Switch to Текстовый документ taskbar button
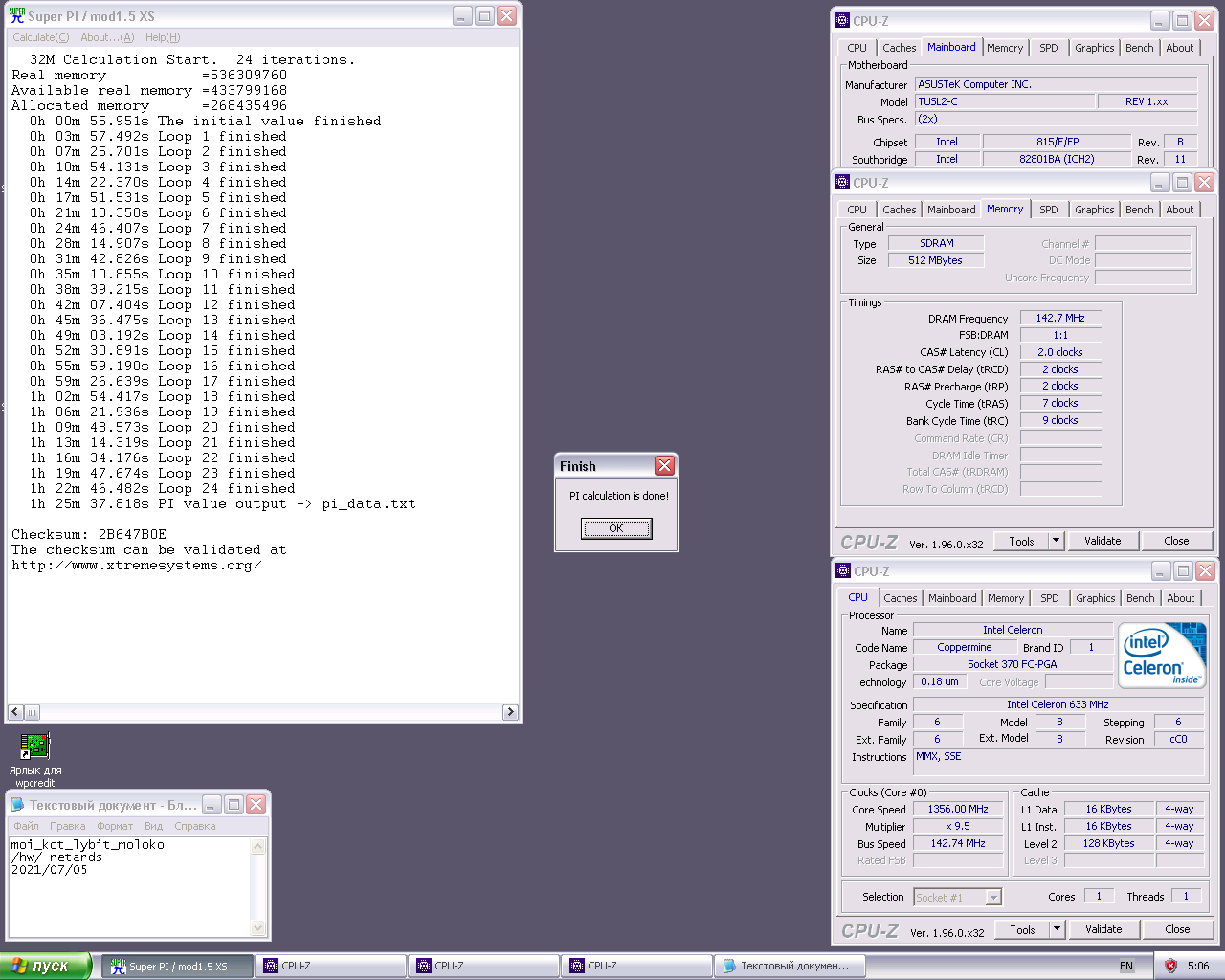Viewport: 1225px width, 980px height. (791, 966)
